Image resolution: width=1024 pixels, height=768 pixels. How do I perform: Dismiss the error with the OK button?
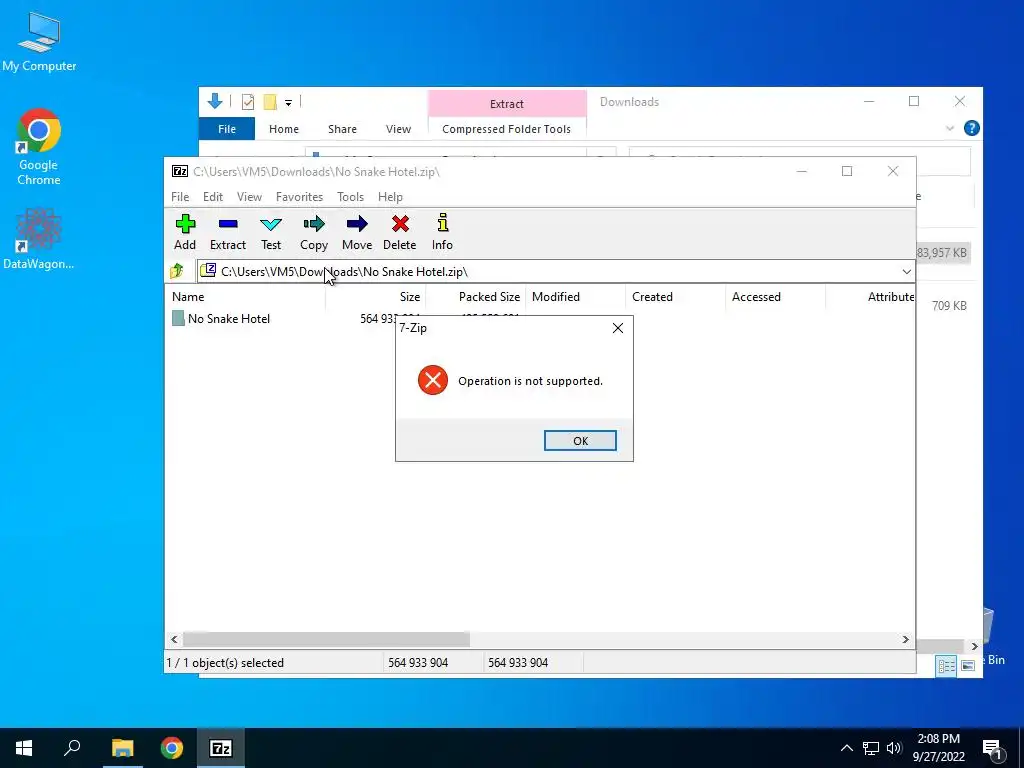(580, 441)
